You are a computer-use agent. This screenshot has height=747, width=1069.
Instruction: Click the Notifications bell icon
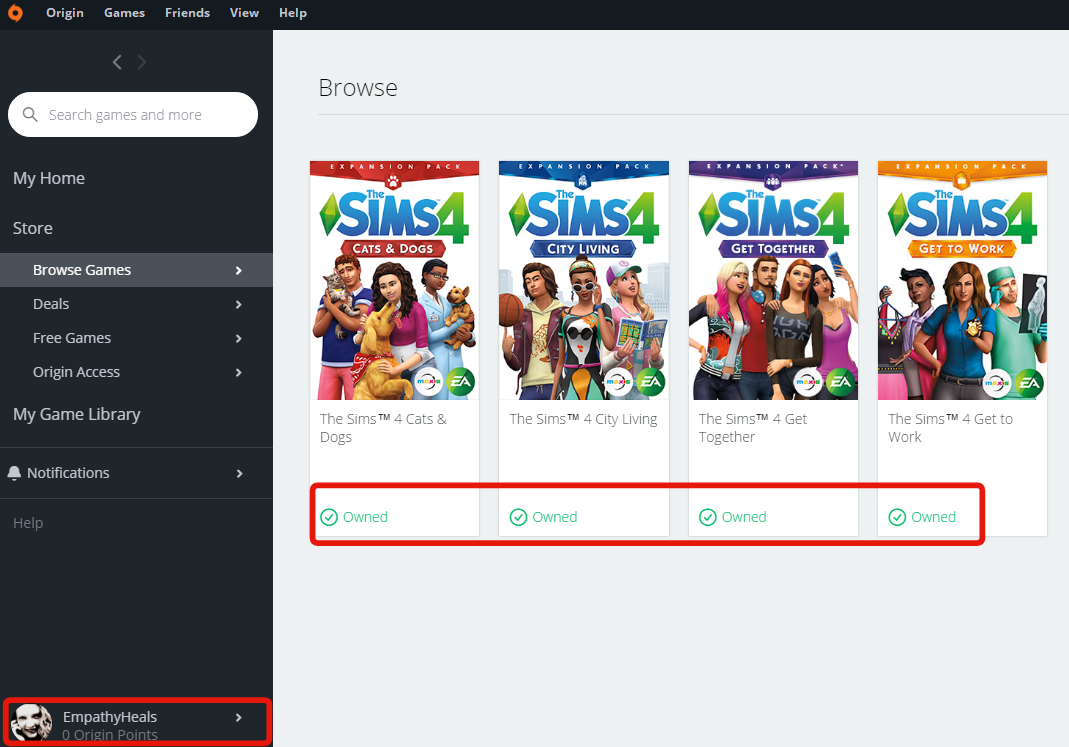14,473
